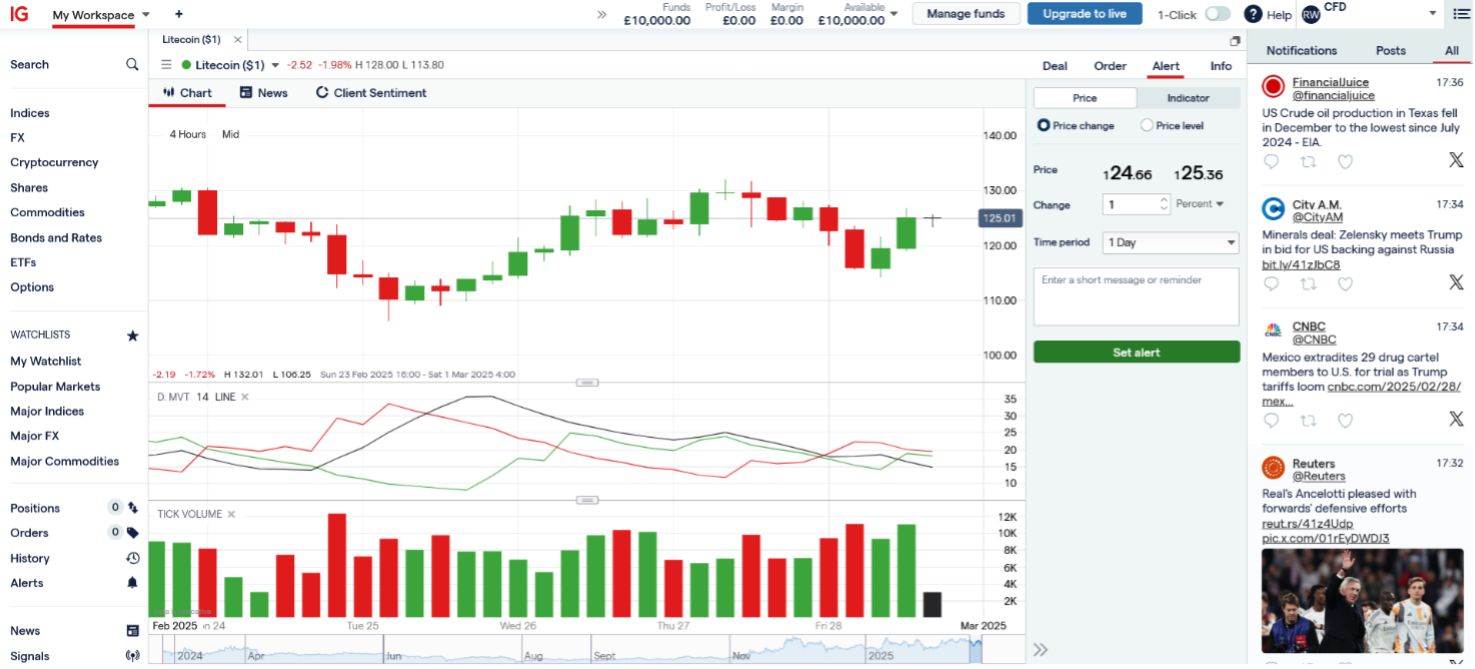
Task: Click the hamburger menu beside Litecoin
Action: coord(167,65)
